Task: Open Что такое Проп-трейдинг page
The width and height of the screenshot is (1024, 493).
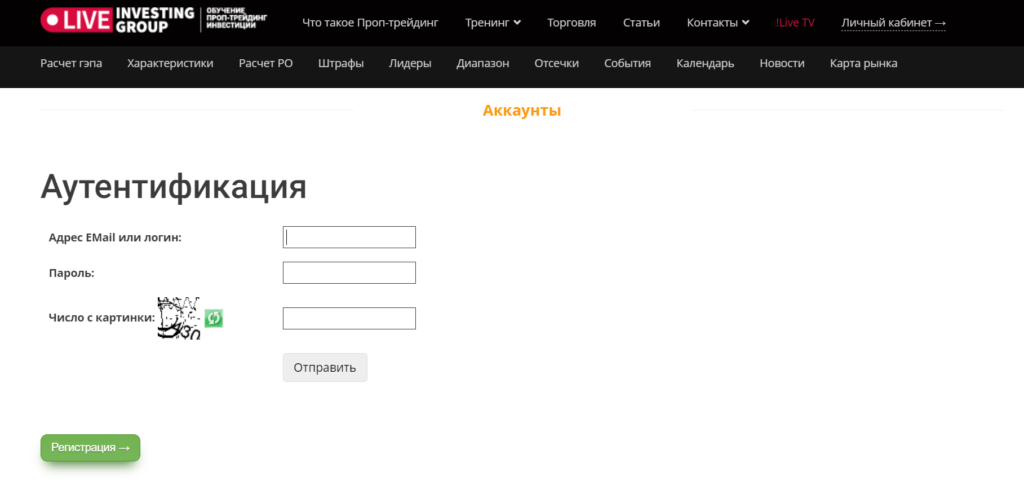Action: coord(370,23)
